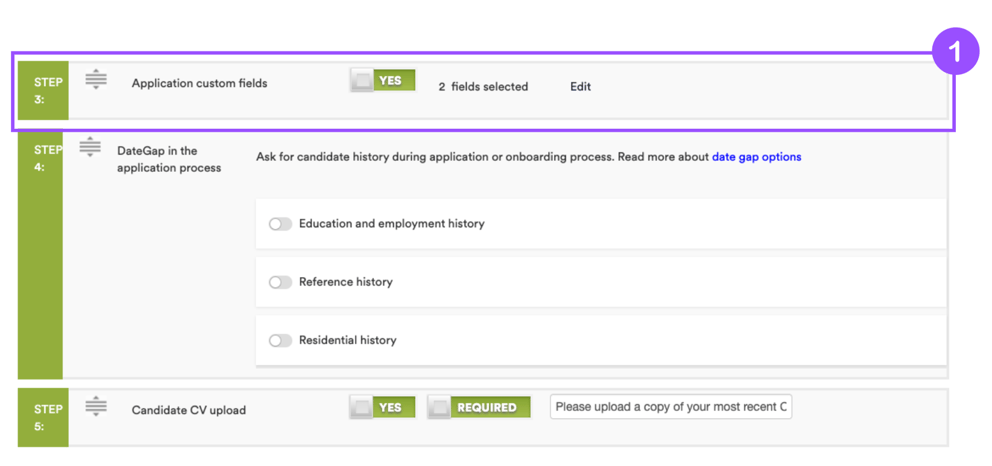This screenshot has height=466, width=992.
Task: Click the '2 fields selected' text
Action: pos(483,87)
